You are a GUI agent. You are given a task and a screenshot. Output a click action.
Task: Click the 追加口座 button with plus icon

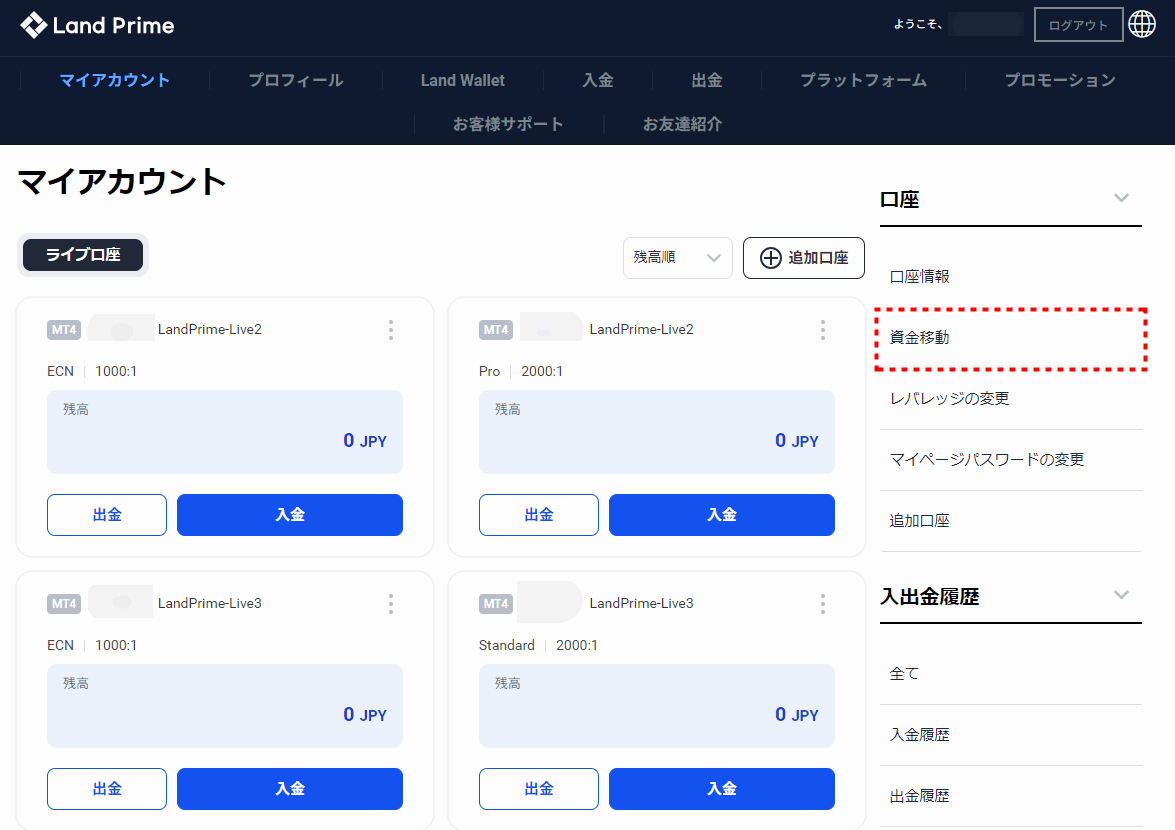[803, 258]
